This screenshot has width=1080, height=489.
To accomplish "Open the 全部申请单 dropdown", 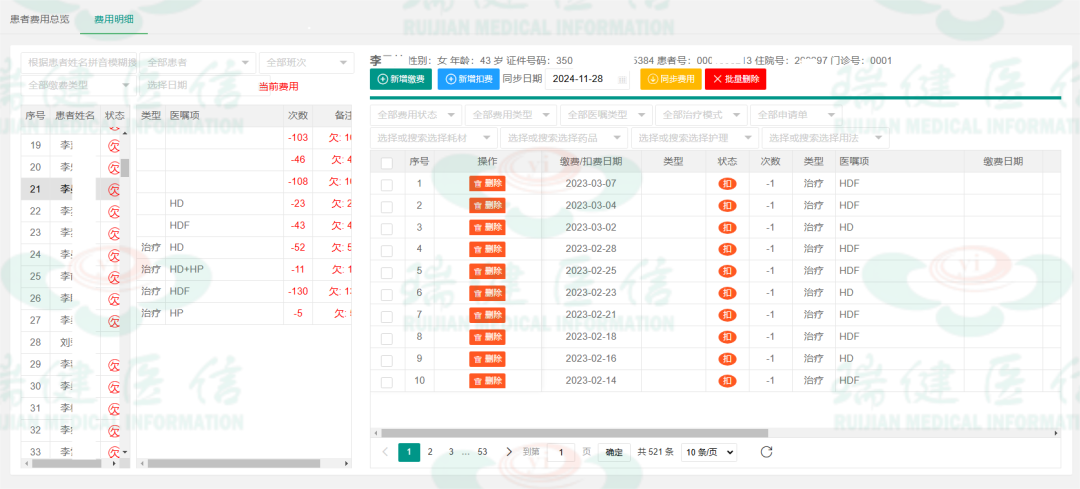I will click(796, 114).
